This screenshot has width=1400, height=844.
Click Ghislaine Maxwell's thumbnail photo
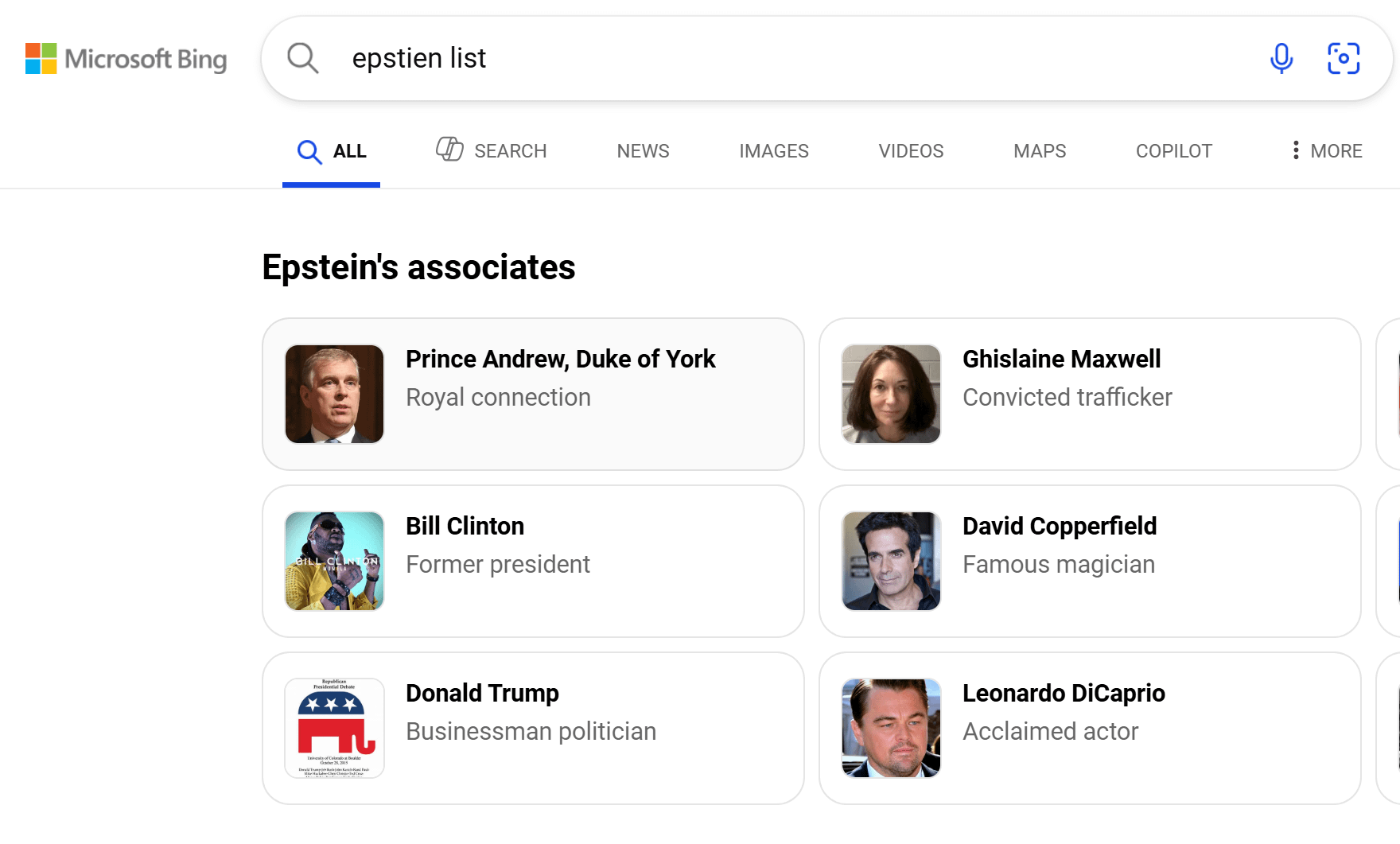pyautogui.click(x=891, y=394)
